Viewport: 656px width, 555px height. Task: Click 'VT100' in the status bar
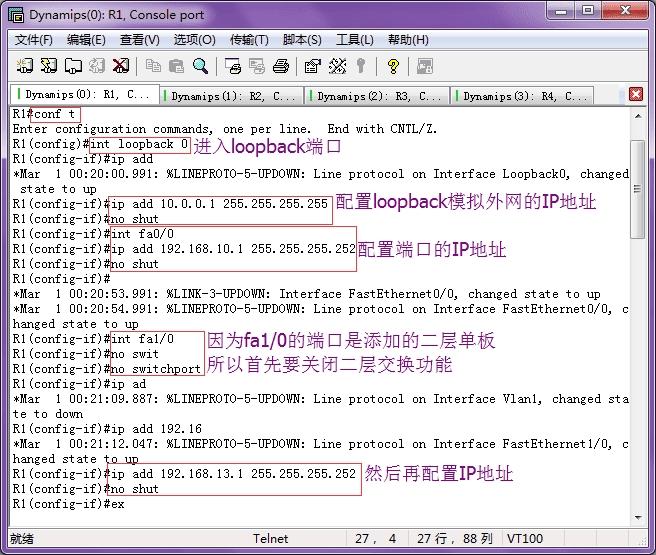tap(525, 539)
